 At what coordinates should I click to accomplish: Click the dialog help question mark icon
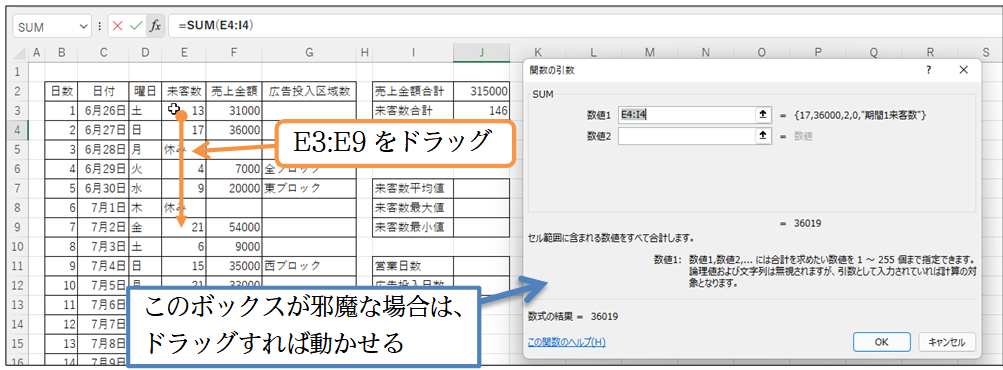click(928, 70)
